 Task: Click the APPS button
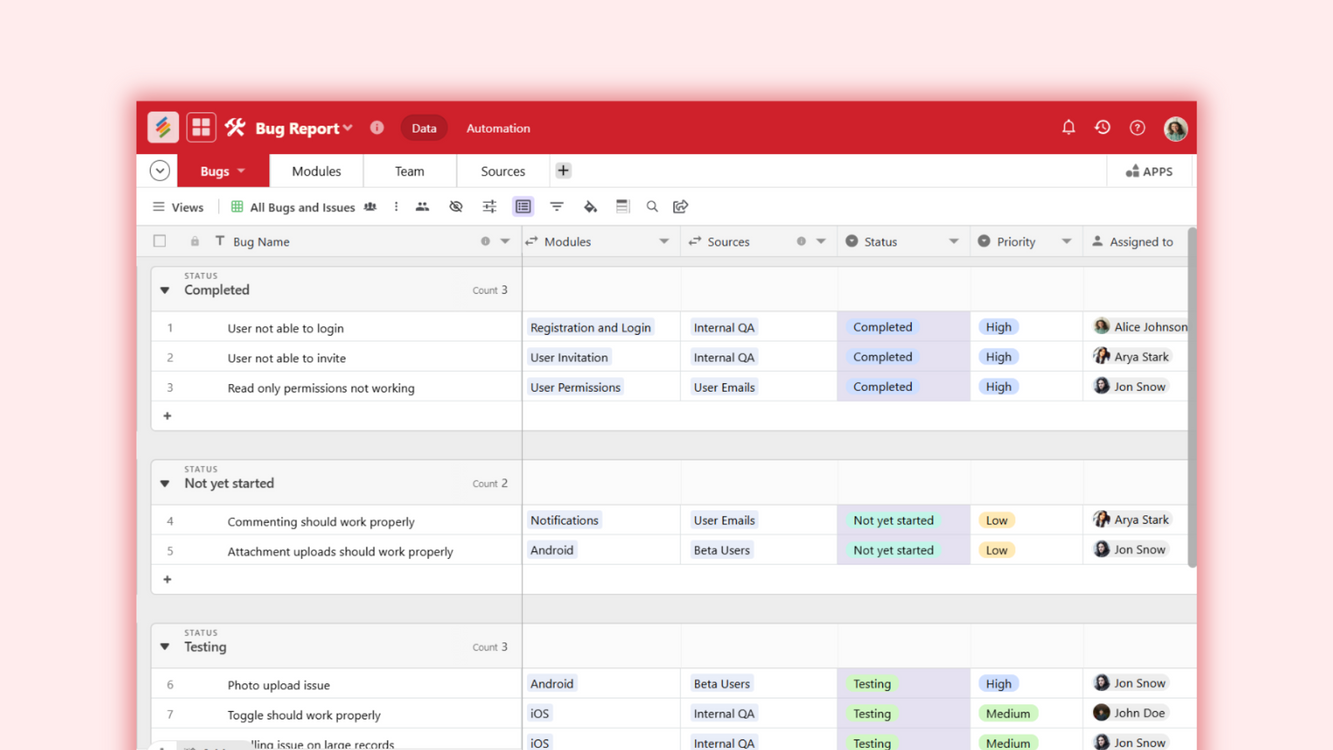[1150, 172]
